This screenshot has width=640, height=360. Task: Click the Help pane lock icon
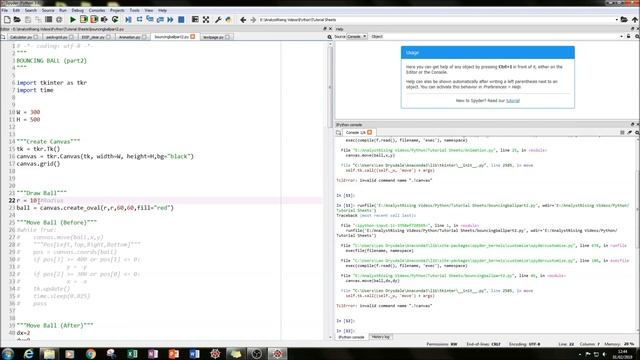(628, 36)
